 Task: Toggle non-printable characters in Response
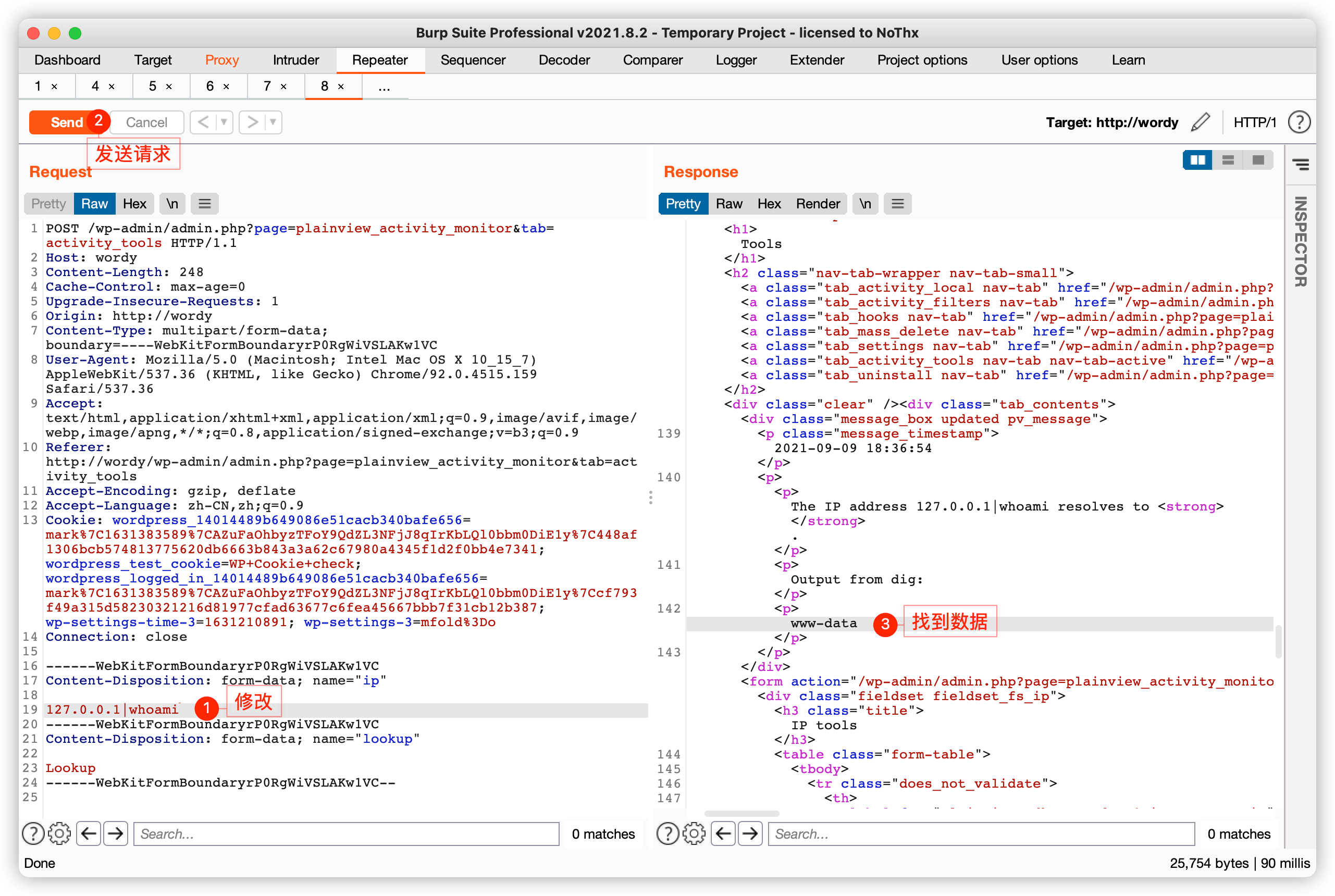pos(864,204)
